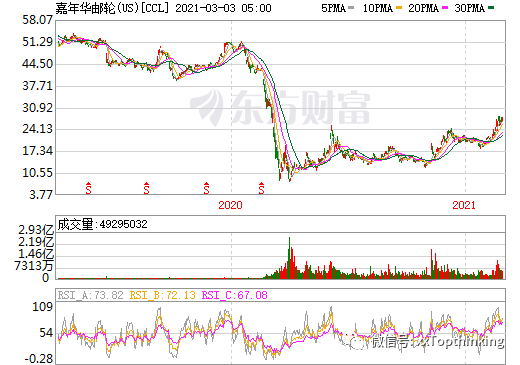This screenshot has height=365, width=520.
Task: Click the 58.07 price axis value
Action: (x=37, y=20)
